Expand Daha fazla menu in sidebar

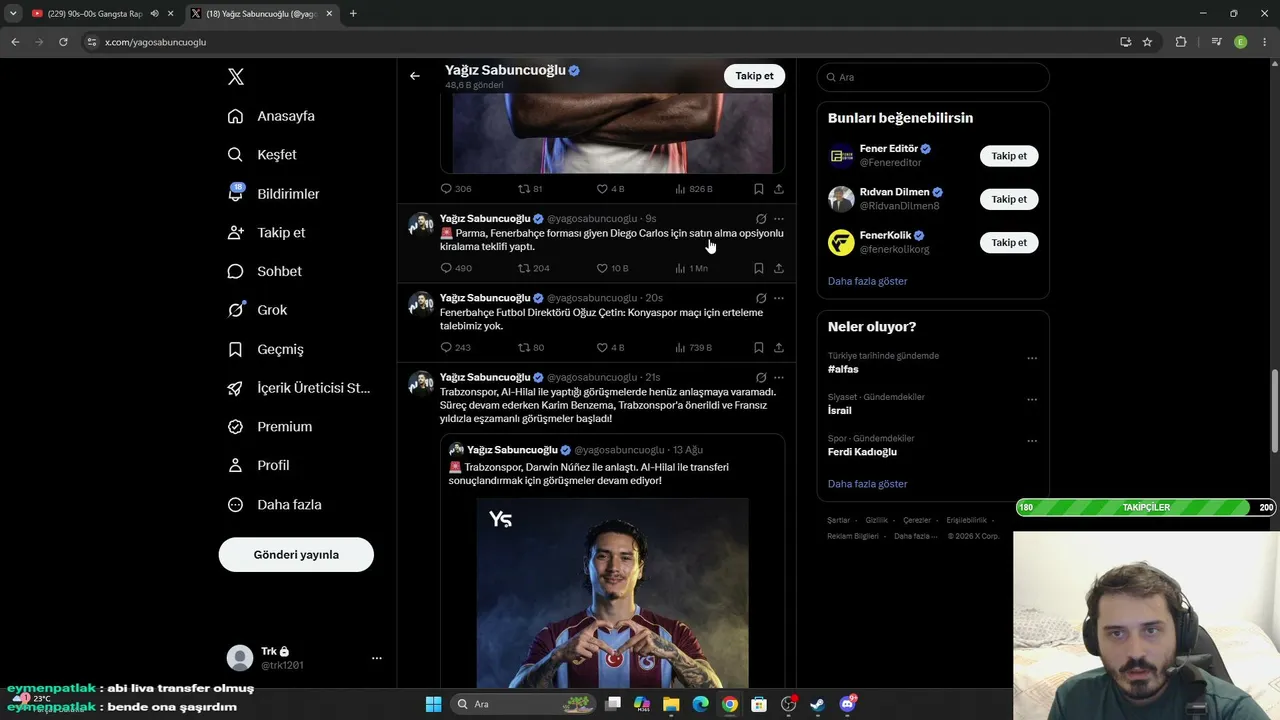click(275, 505)
